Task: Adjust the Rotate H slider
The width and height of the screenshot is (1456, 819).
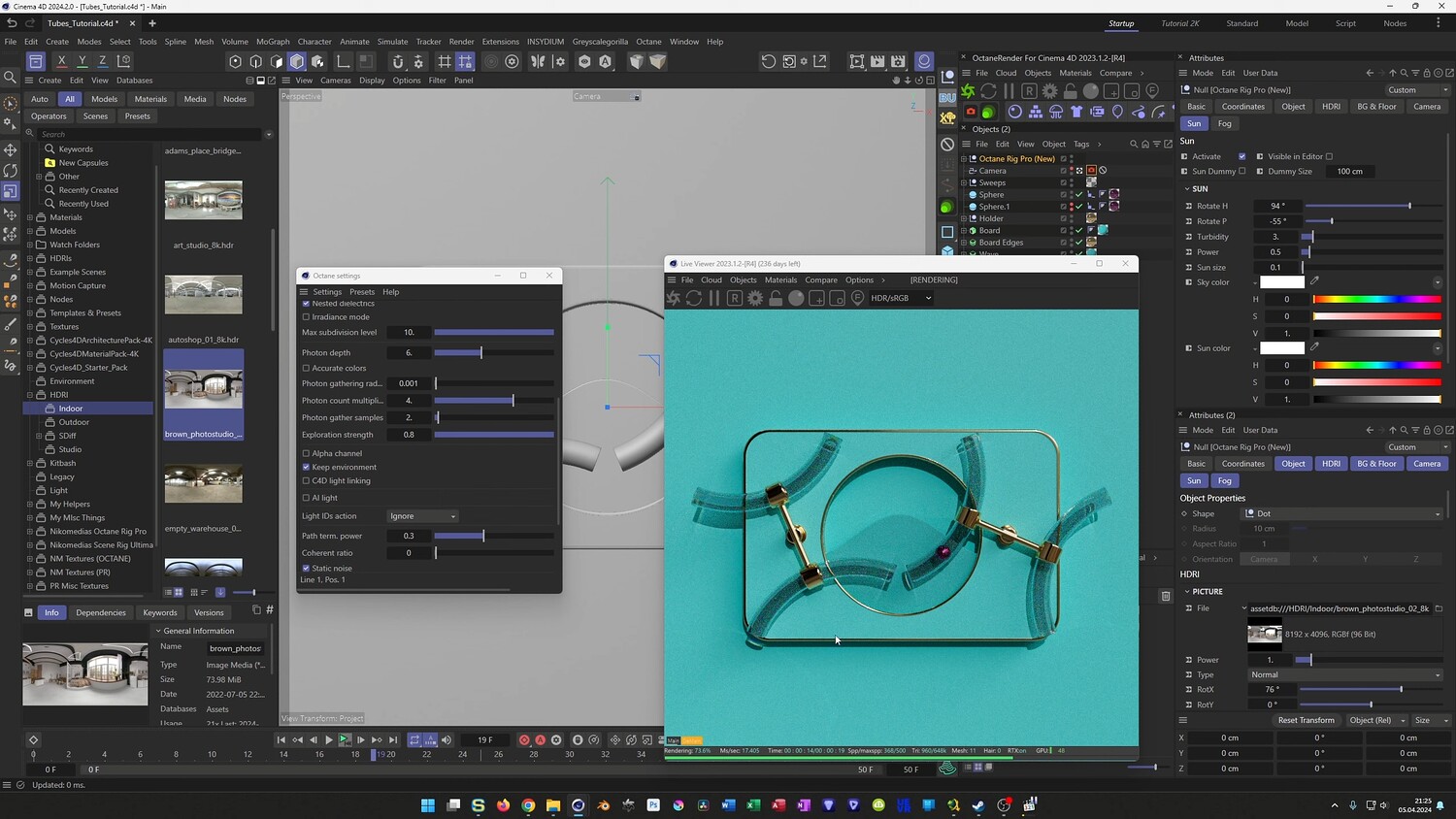Action: point(1373,206)
